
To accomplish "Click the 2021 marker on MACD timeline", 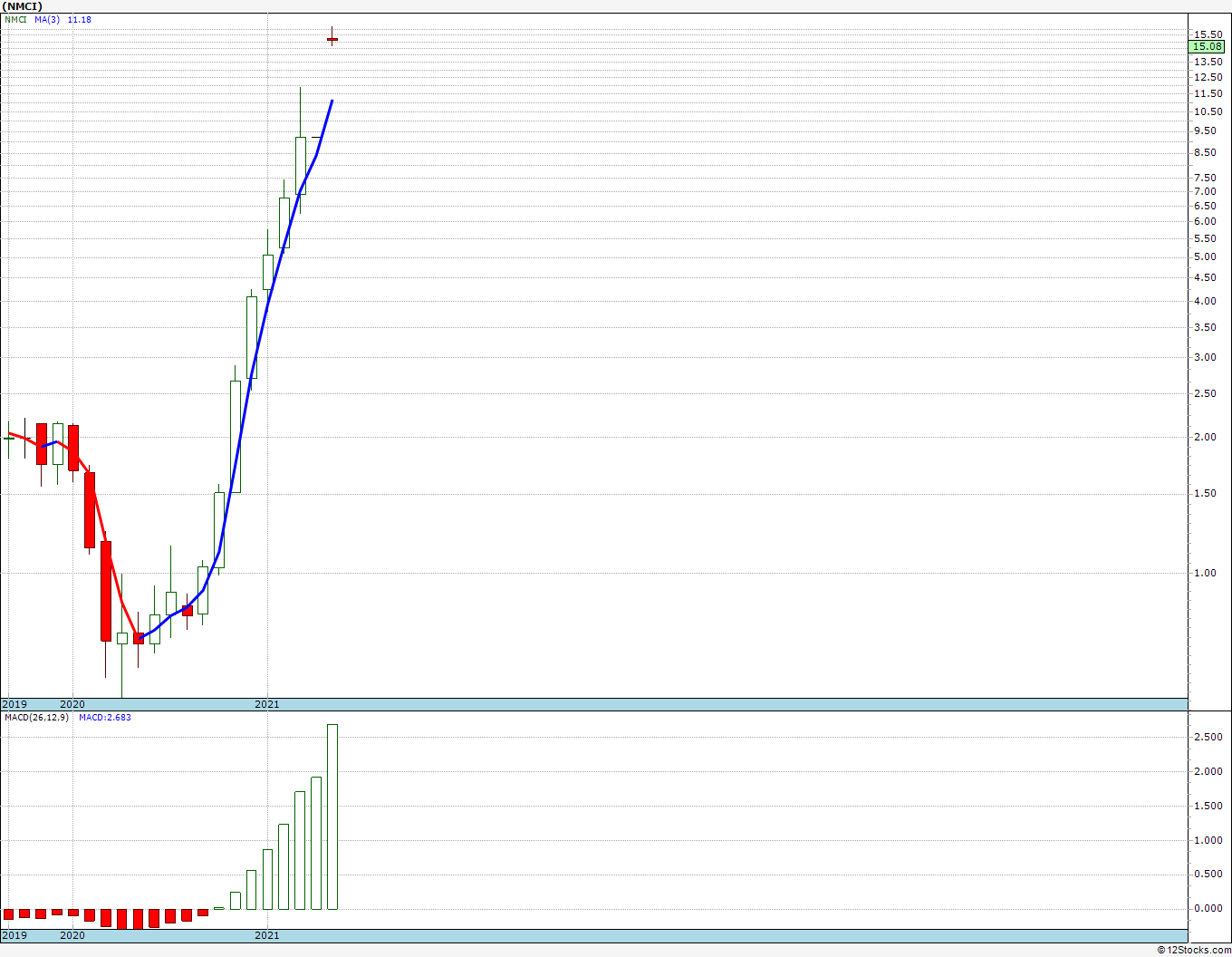I will (266, 935).
